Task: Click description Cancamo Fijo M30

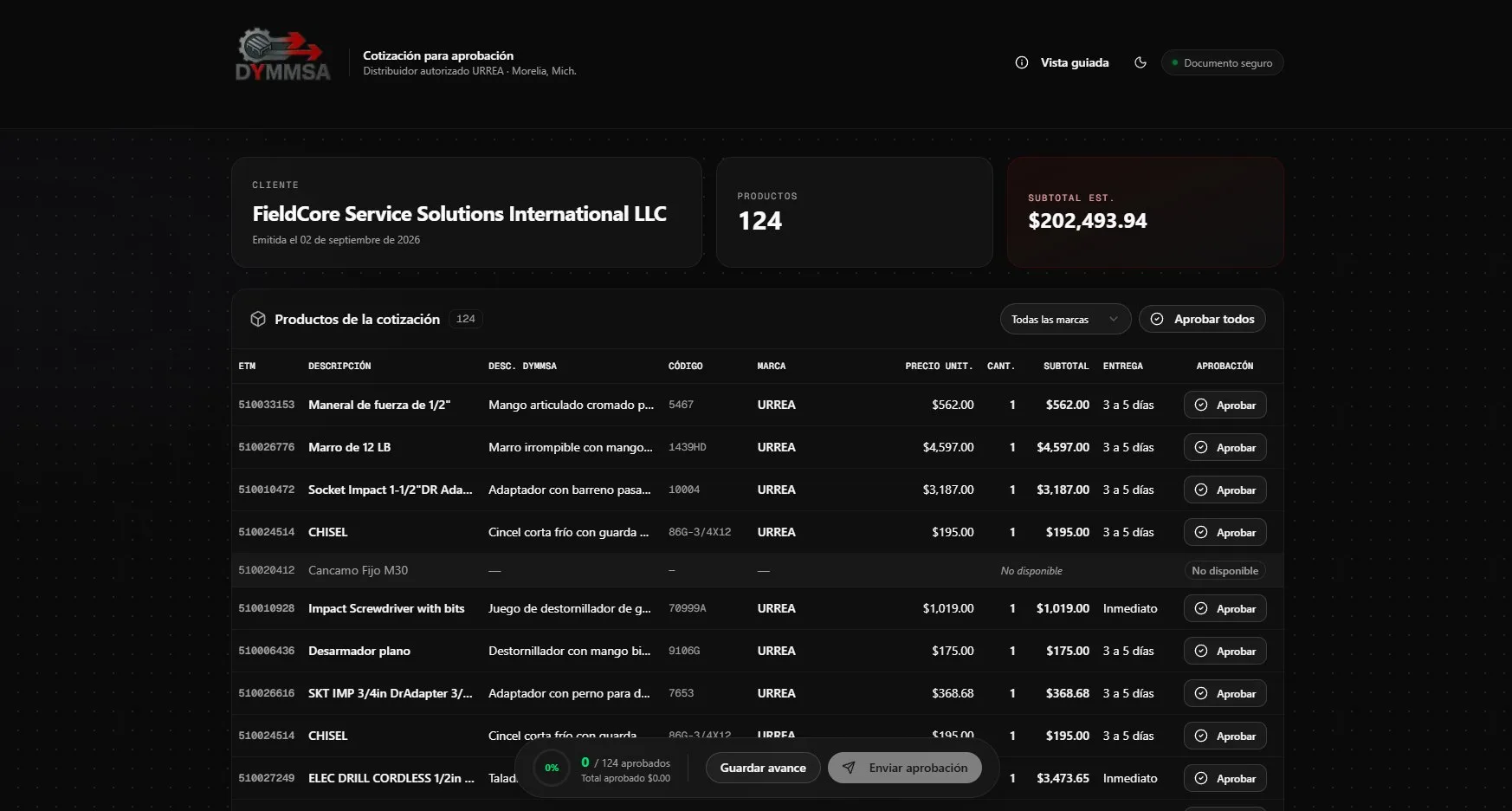Action: (358, 570)
